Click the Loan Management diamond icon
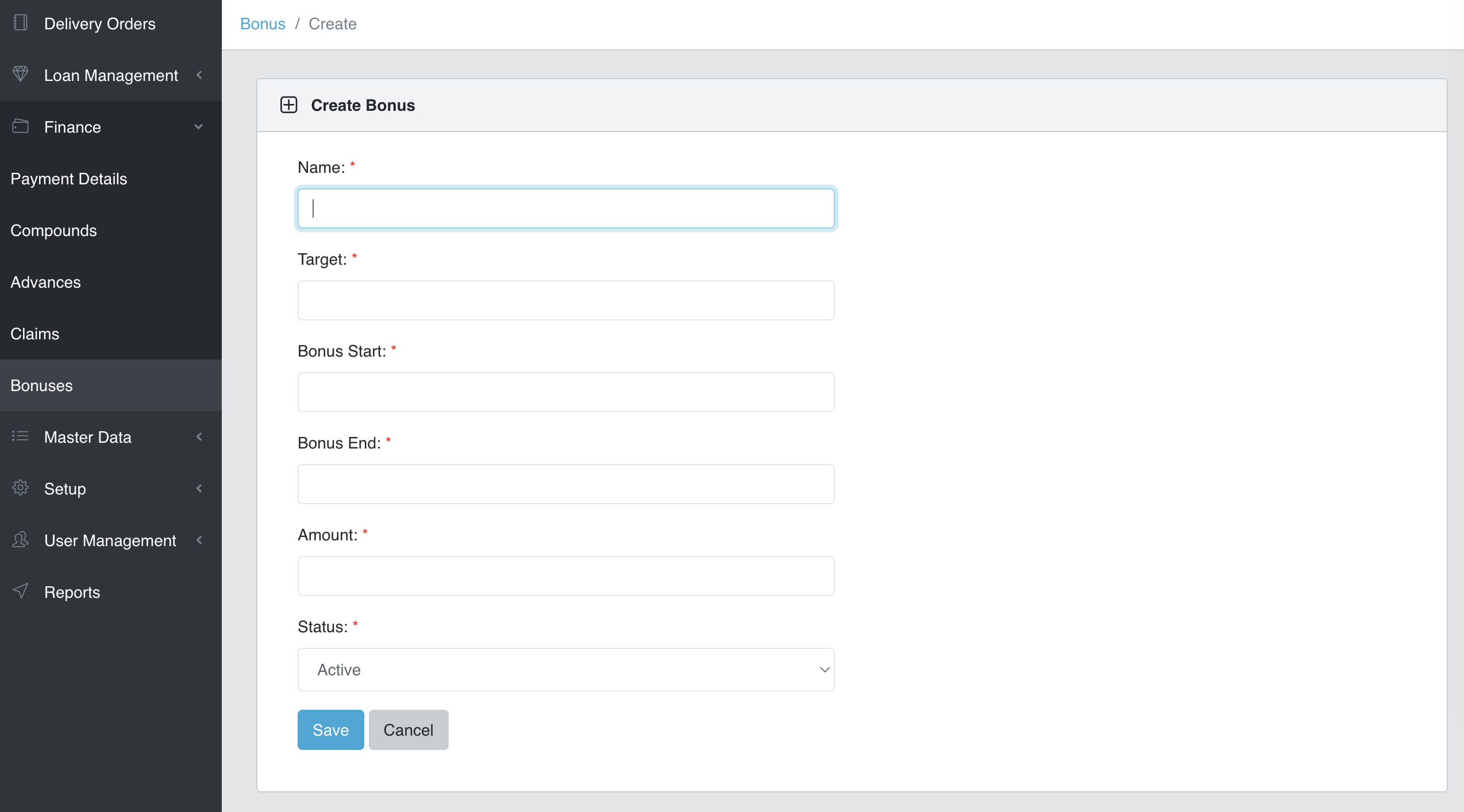The height and width of the screenshot is (812, 1464). click(21, 74)
